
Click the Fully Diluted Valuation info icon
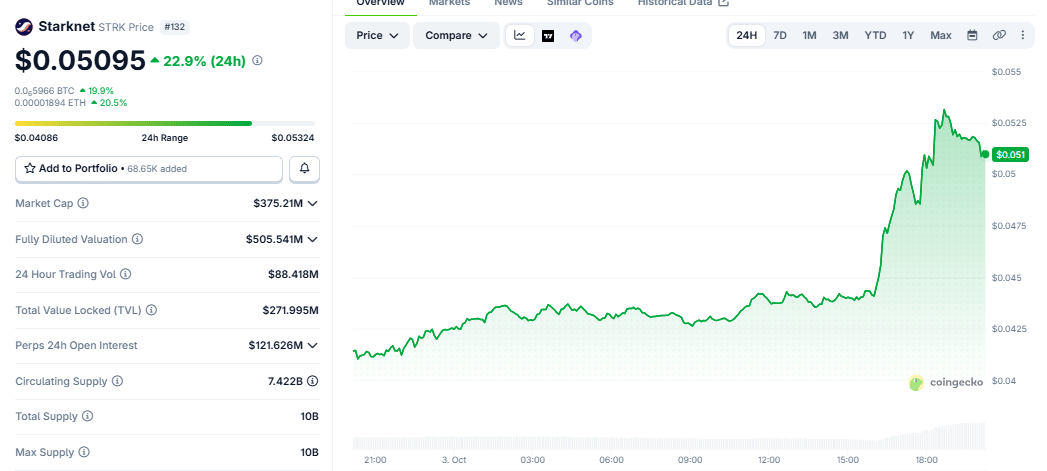pyautogui.click(x=137, y=239)
